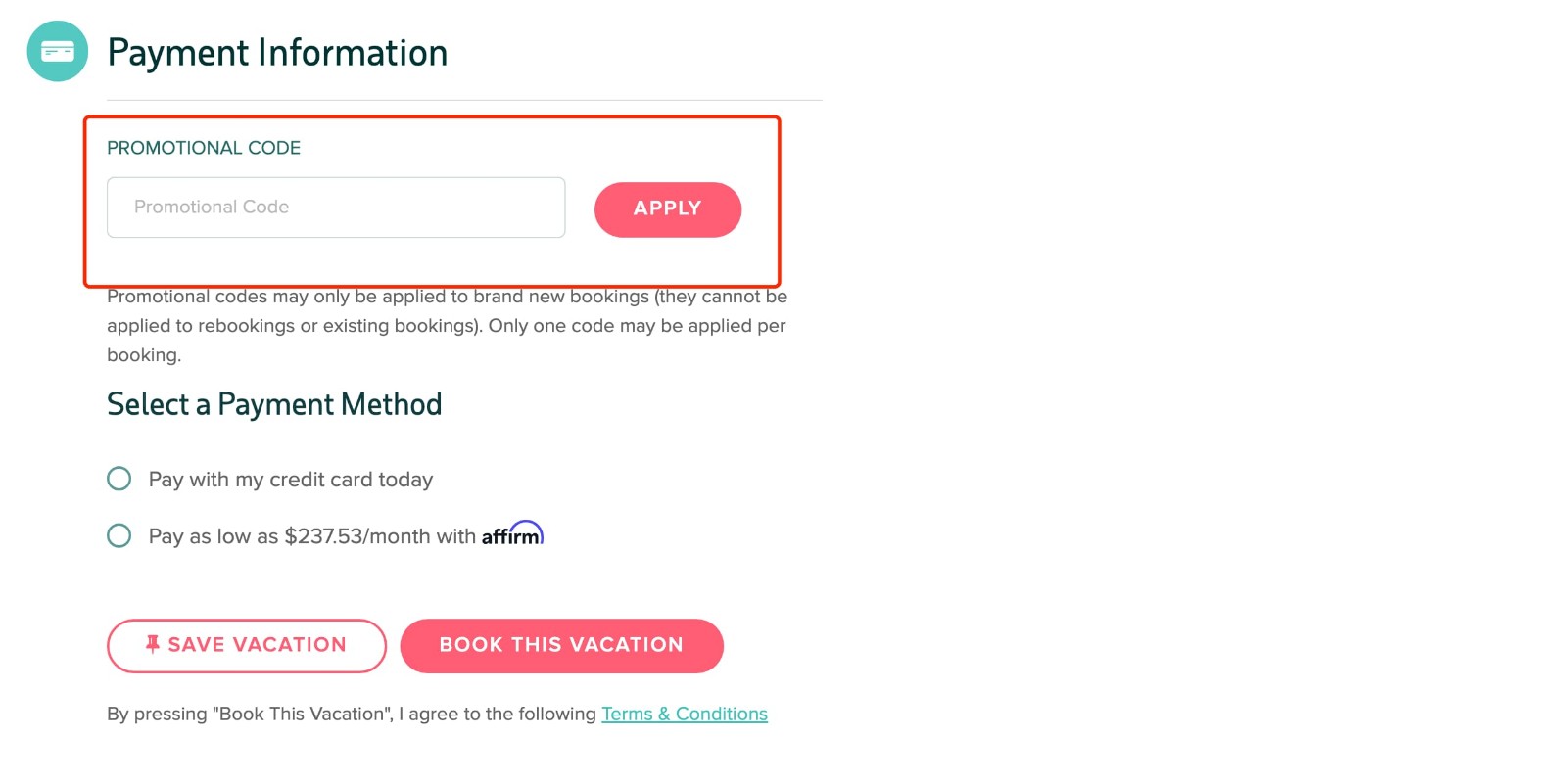Viewport: 1567px width, 784px height.
Task: Click the pin icon inside Save Vacation button
Action: point(152,644)
